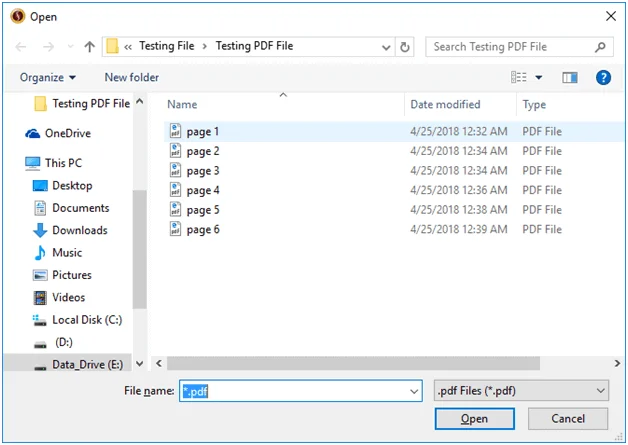Expand the view options dropdown arrow

[539, 77]
